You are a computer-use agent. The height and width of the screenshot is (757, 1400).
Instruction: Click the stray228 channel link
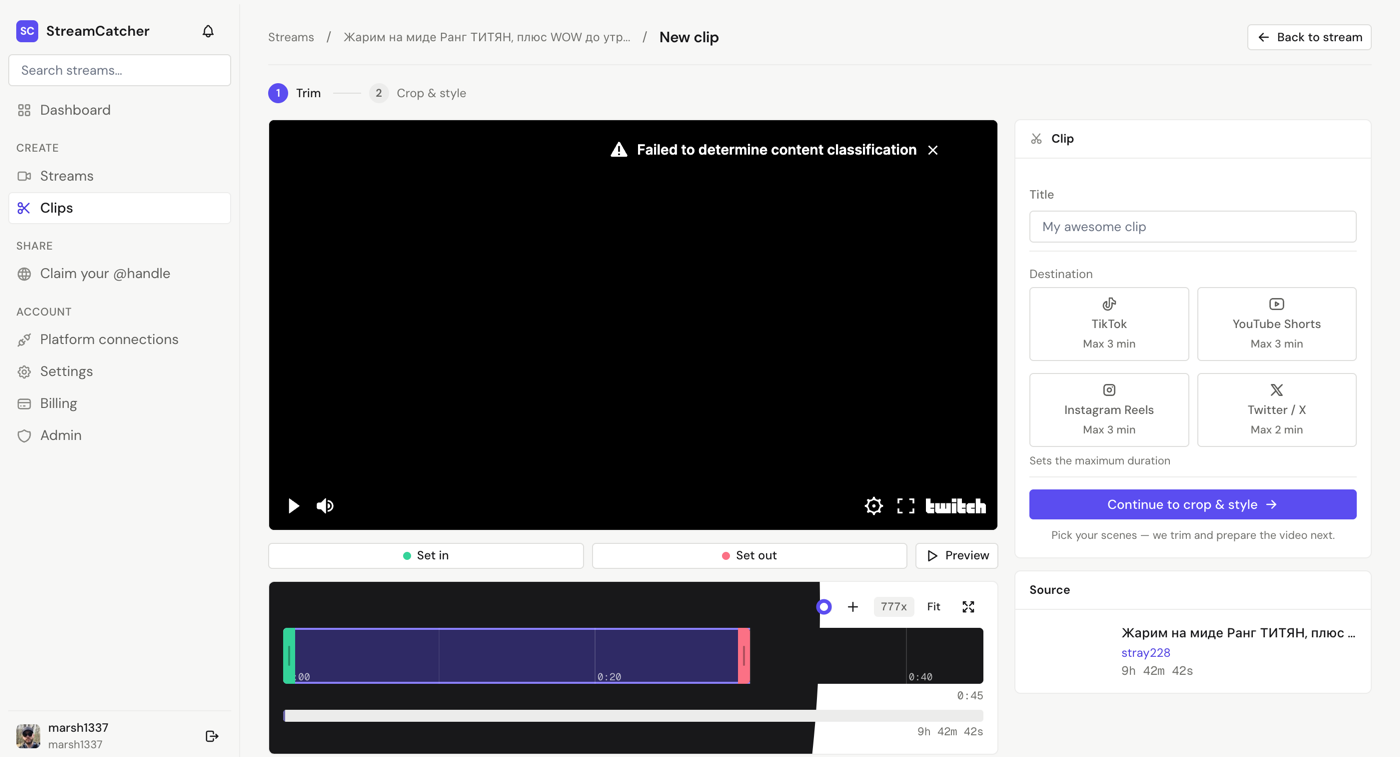pos(1146,653)
